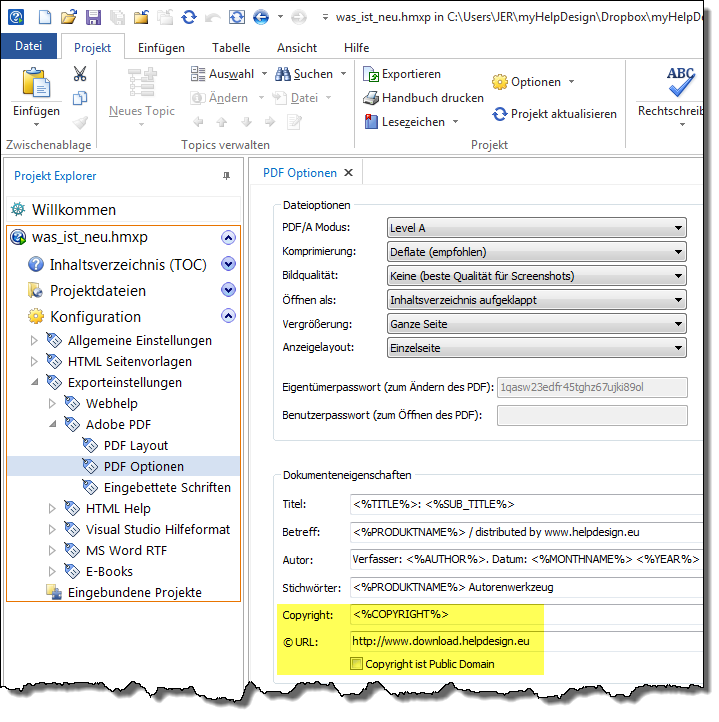Click the Rechtschreibung ABC spell check icon
Image resolution: width=719 pixels, height=722 pixels.
point(681,81)
